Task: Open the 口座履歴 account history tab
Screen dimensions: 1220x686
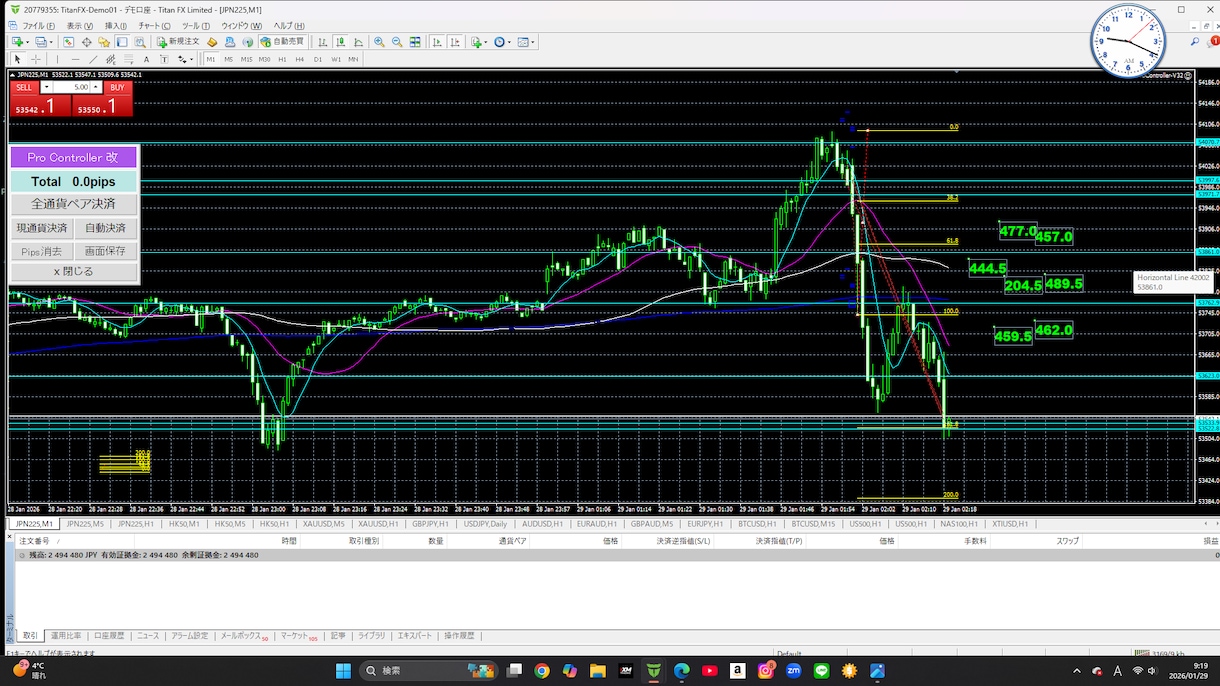Action: click(x=109, y=635)
